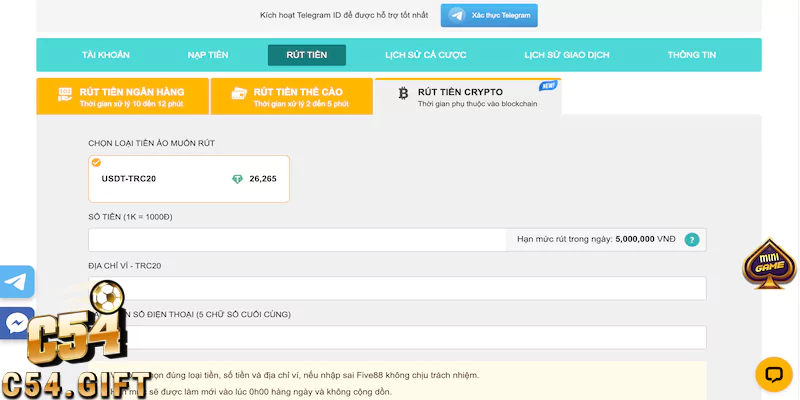Image resolution: width=800 pixels, height=400 pixels.
Task: Open the live chat bubble button
Action: point(774,374)
